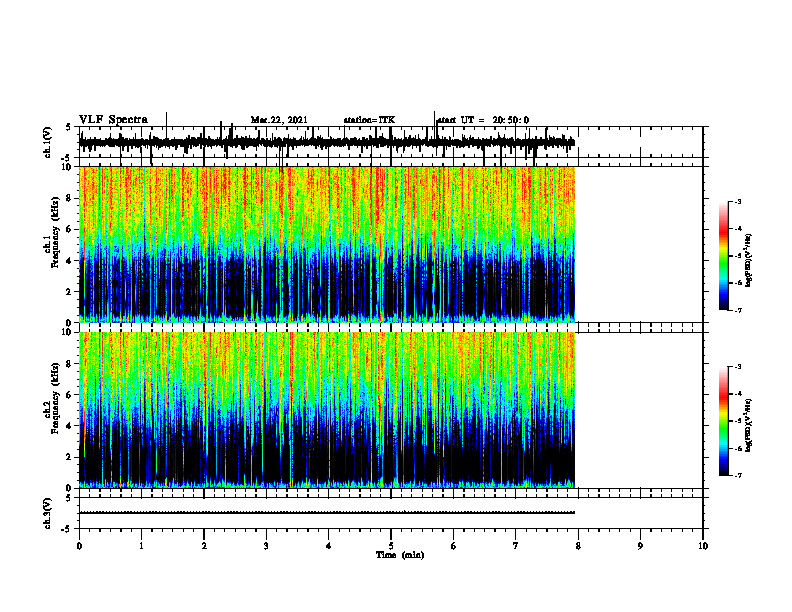Click the ch.1 voltage waveform trace

[327, 143]
